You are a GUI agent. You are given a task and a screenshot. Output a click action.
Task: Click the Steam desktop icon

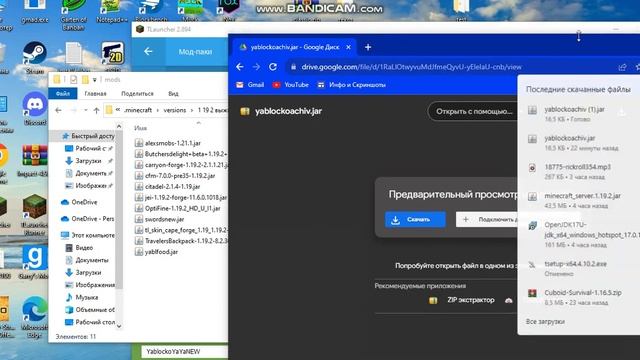[35, 56]
